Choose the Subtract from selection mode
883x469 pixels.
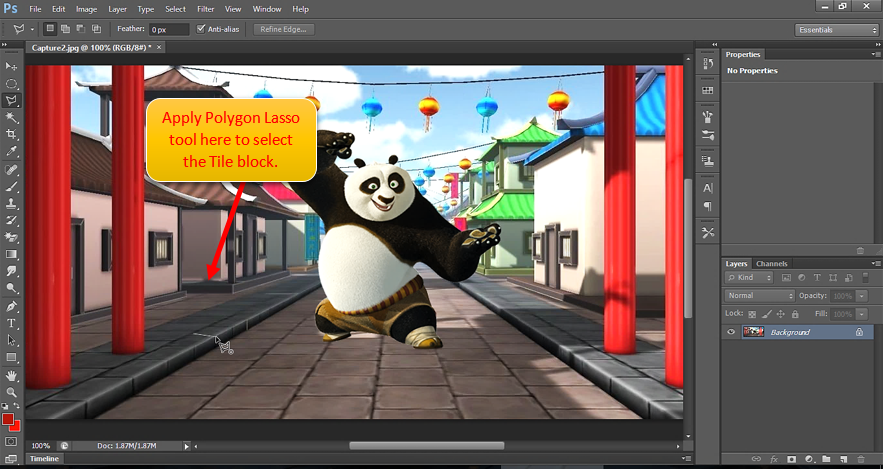pyautogui.click(x=81, y=29)
